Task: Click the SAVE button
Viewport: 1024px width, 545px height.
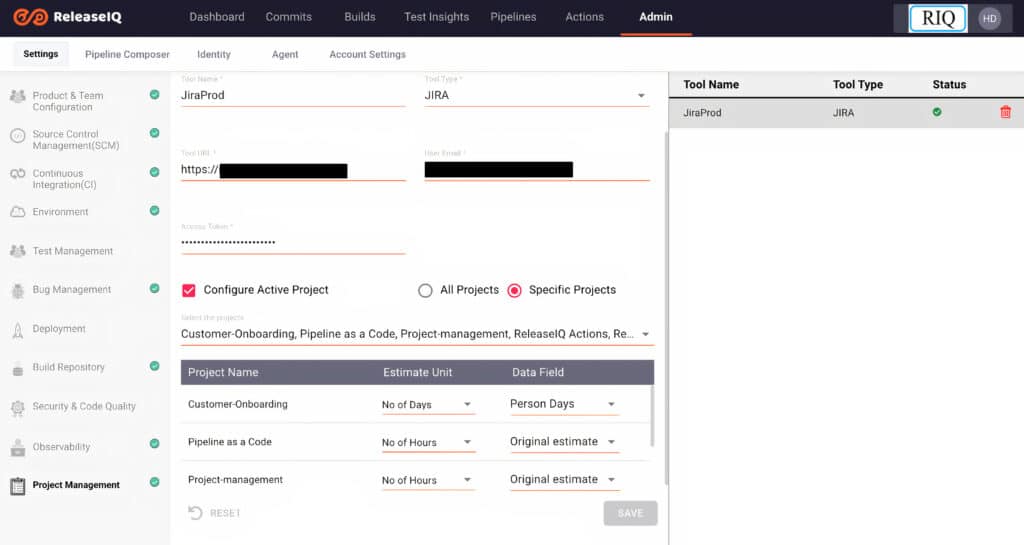Action: pyautogui.click(x=630, y=513)
